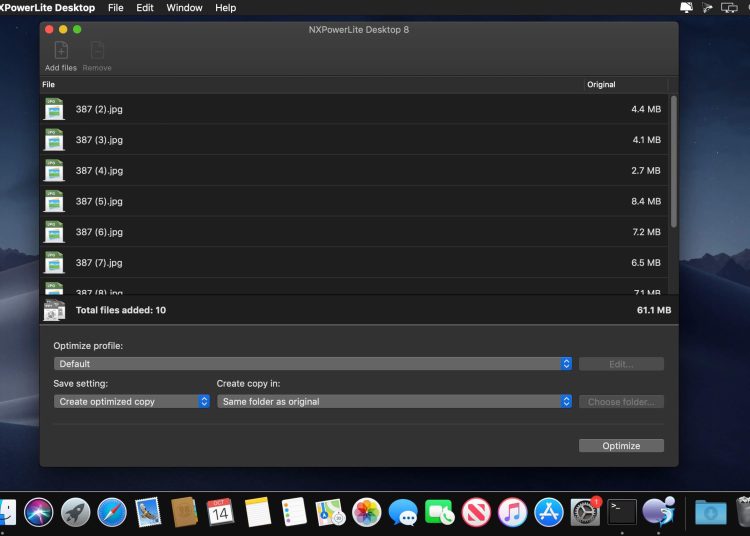Click the JPG icon for 387 (5).jpg
This screenshot has width=750, height=536.
pos(54,201)
